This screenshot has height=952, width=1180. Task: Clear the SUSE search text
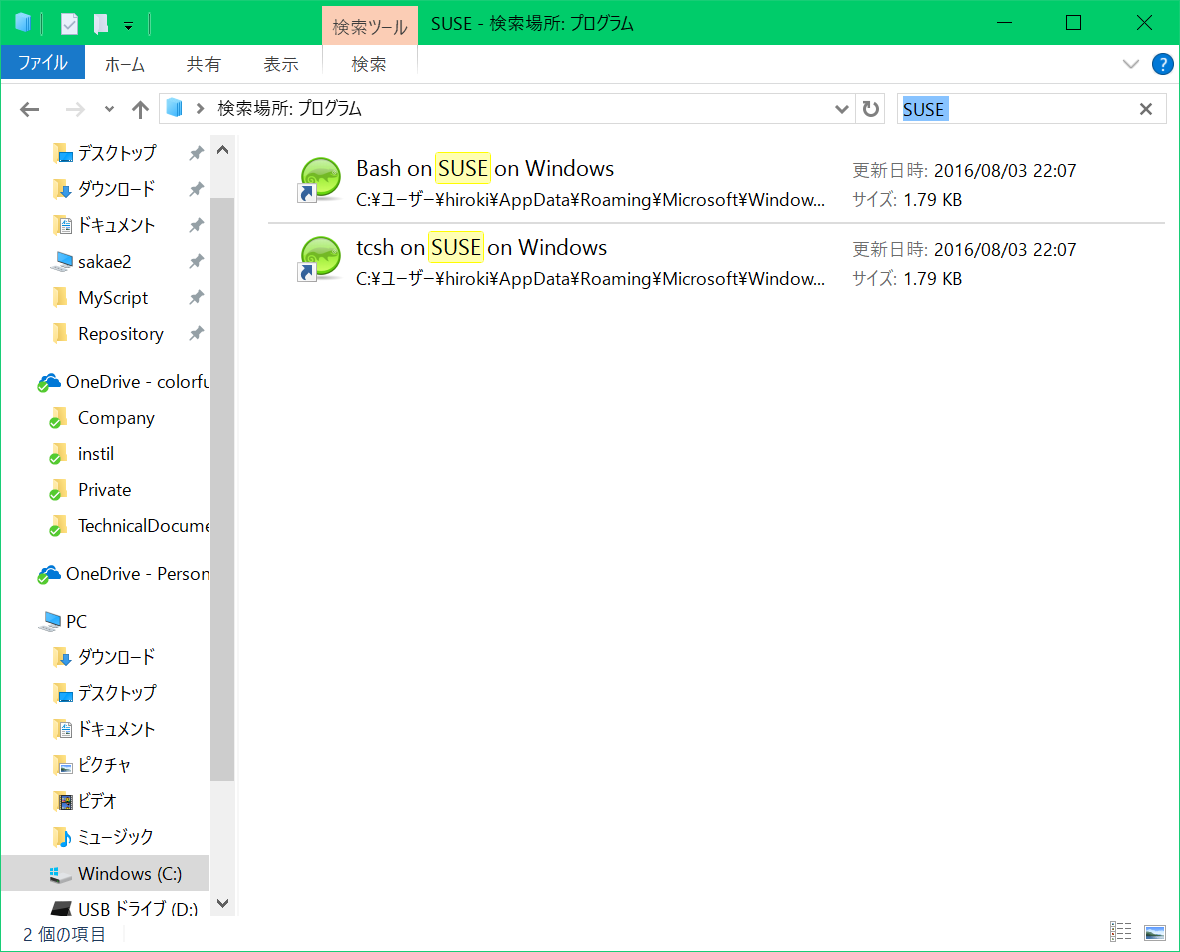1145,110
